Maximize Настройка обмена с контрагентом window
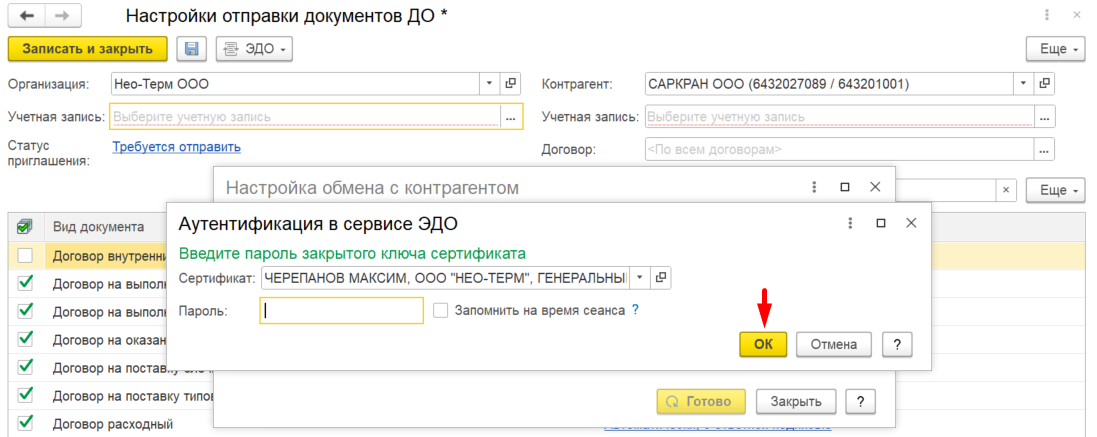The image size is (1097, 437). [x=844, y=187]
